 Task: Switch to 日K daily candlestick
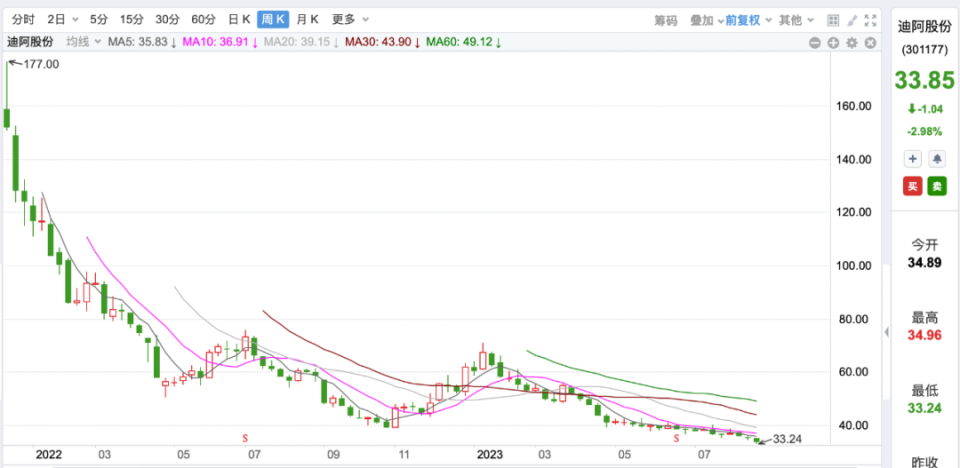point(239,20)
